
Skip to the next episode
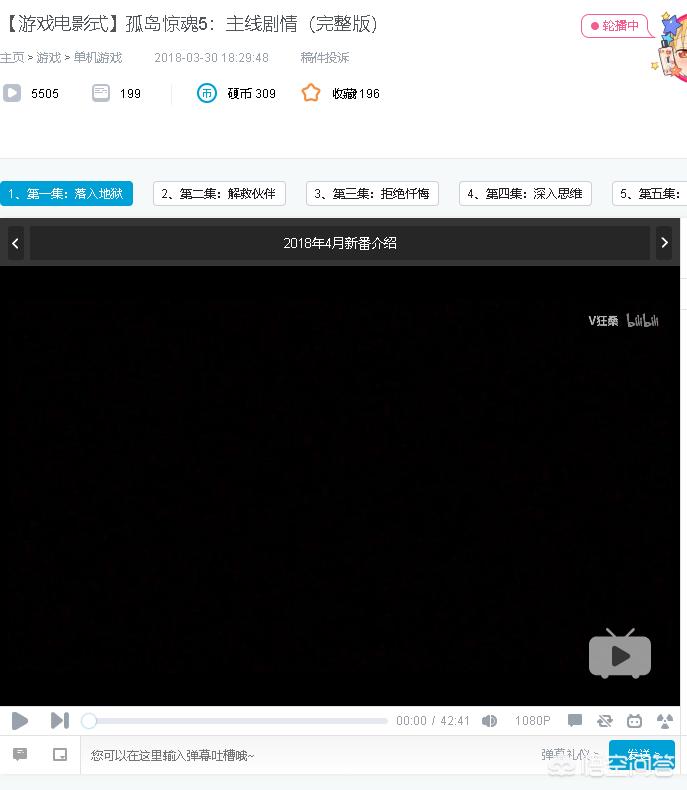tap(60, 720)
